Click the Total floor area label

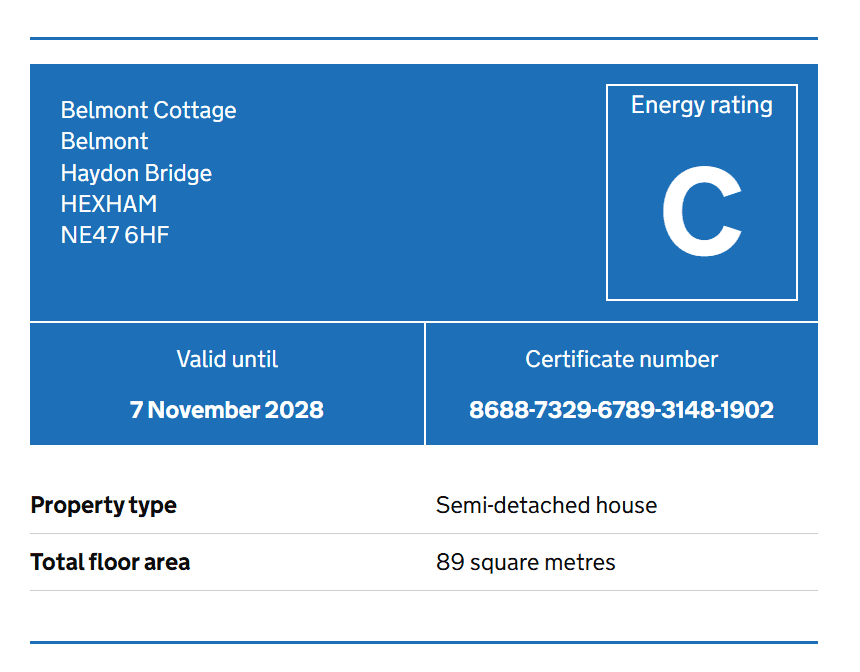click(110, 562)
